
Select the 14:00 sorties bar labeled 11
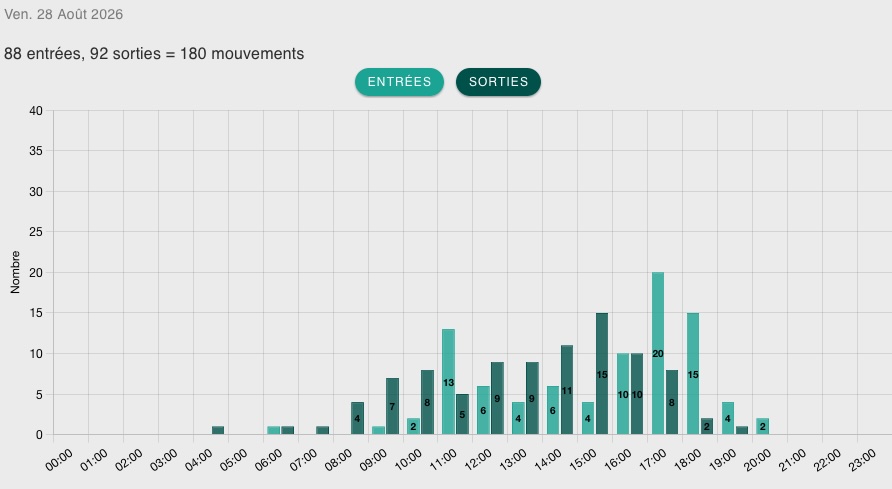coord(567,390)
